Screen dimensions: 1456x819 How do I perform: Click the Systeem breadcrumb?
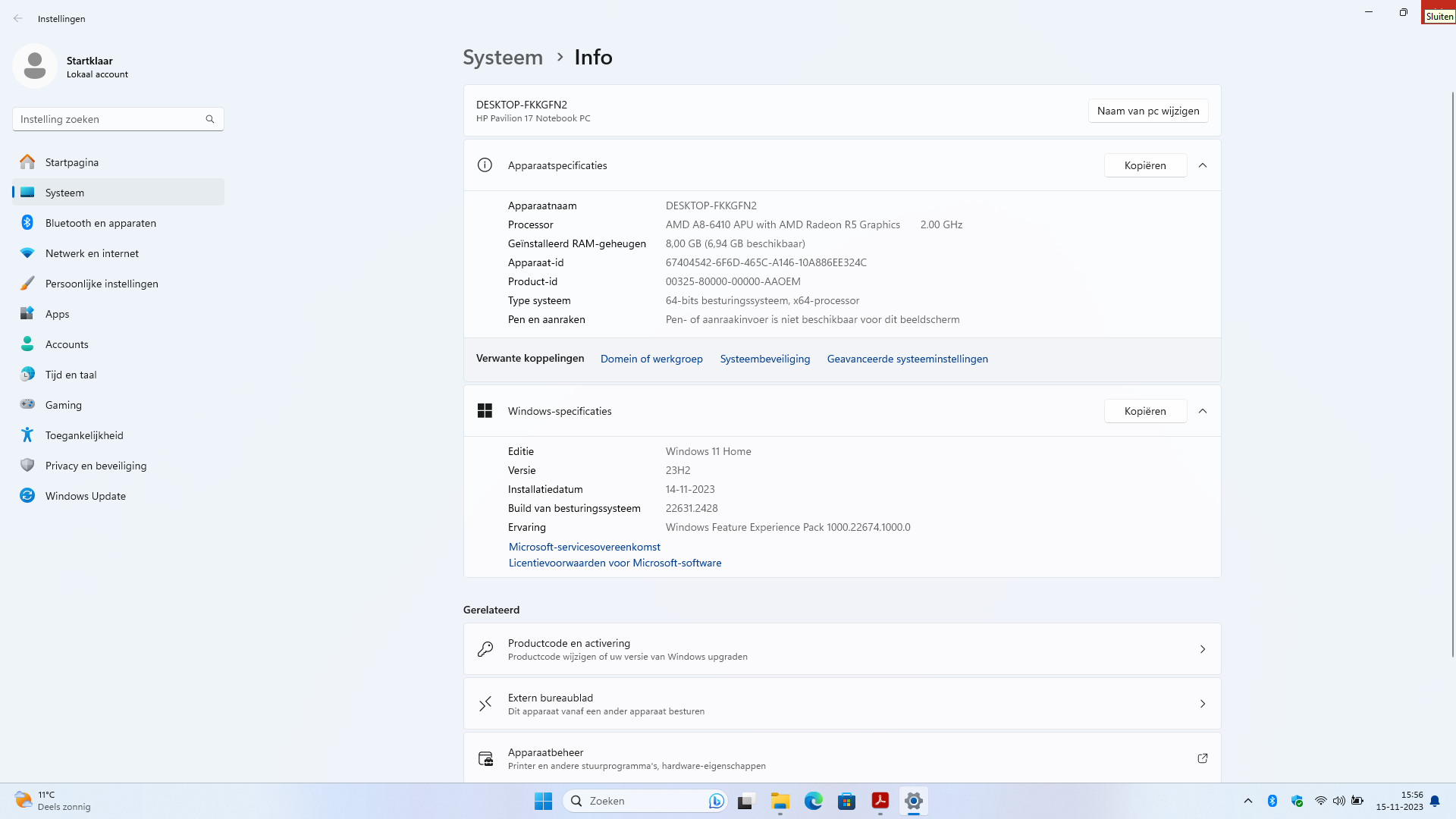click(503, 58)
